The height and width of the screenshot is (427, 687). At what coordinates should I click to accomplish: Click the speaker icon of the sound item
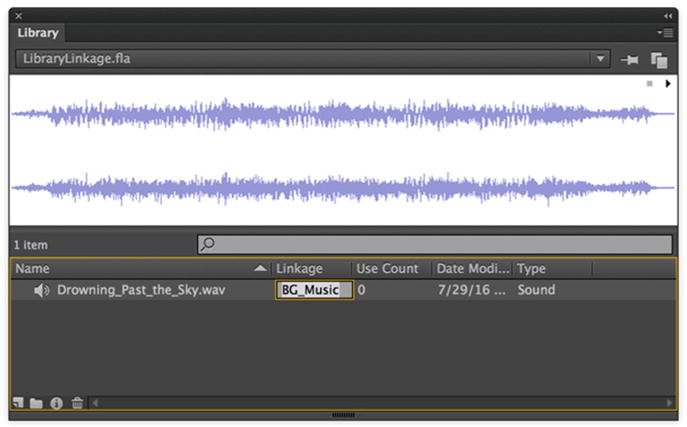(x=42, y=290)
